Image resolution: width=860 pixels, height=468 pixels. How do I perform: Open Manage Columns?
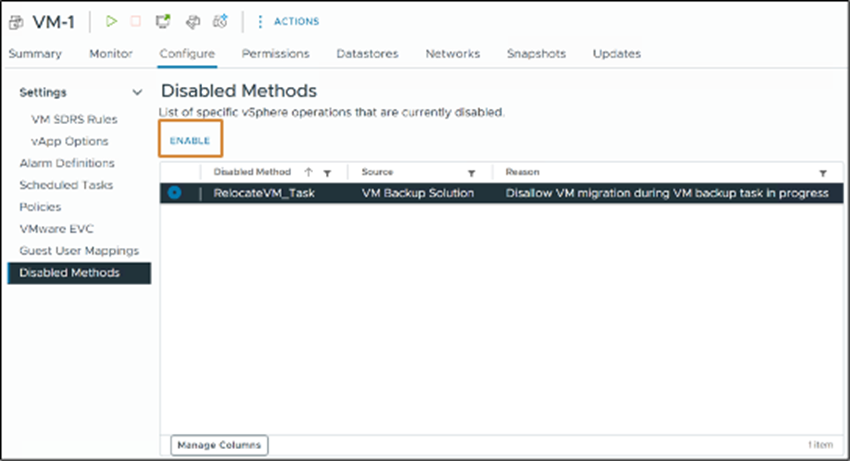(219, 445)
